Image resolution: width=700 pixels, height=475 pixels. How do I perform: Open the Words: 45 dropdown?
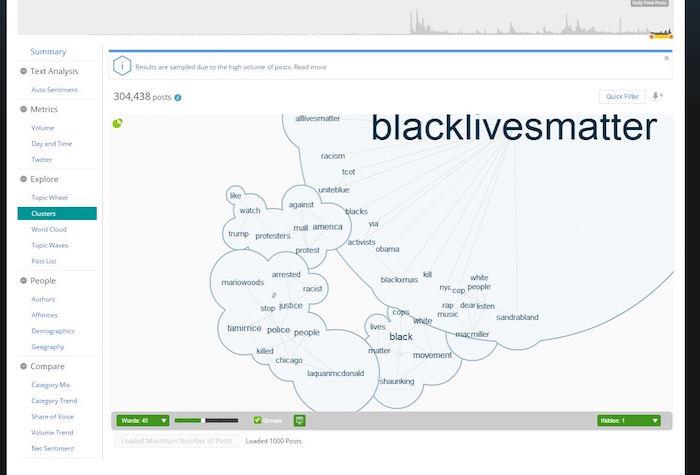[x=142, y=420]
